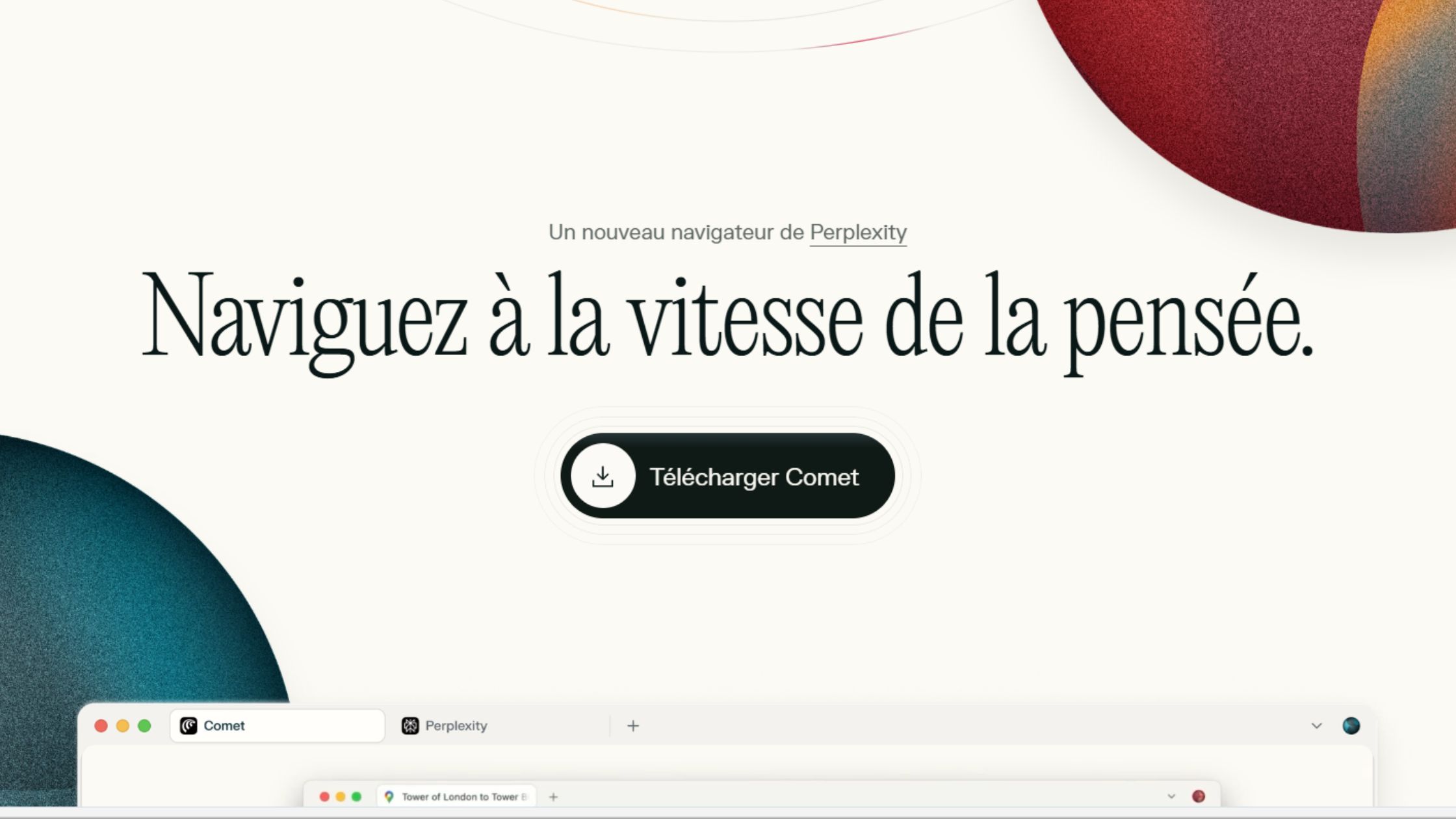Click the green dot of the inner browser window
The image size is (1456, 819).
[x=356, y=796]
